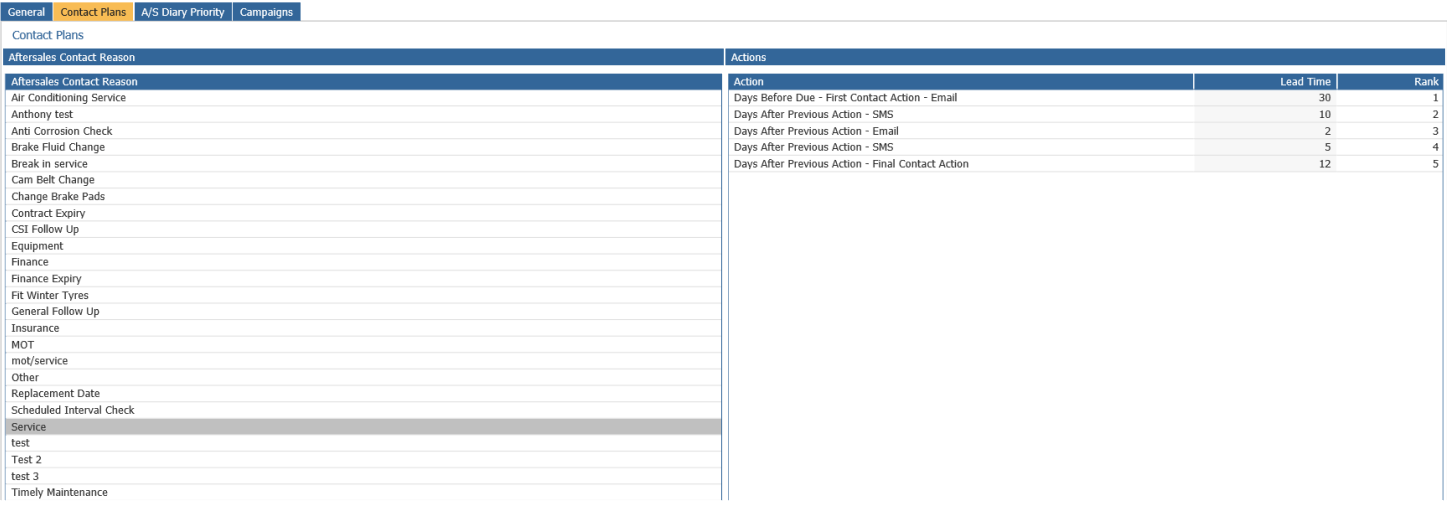Click the Rank column header

pyautogui.click(x=1390, y=81)
